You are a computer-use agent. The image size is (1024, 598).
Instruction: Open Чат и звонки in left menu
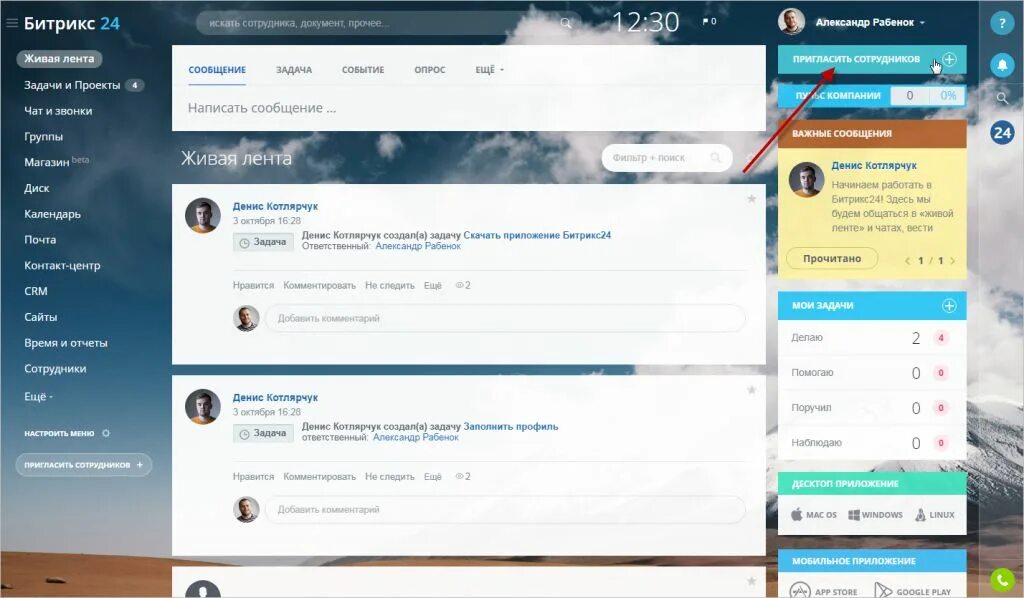pyautogui.click(x=58, y=111)
